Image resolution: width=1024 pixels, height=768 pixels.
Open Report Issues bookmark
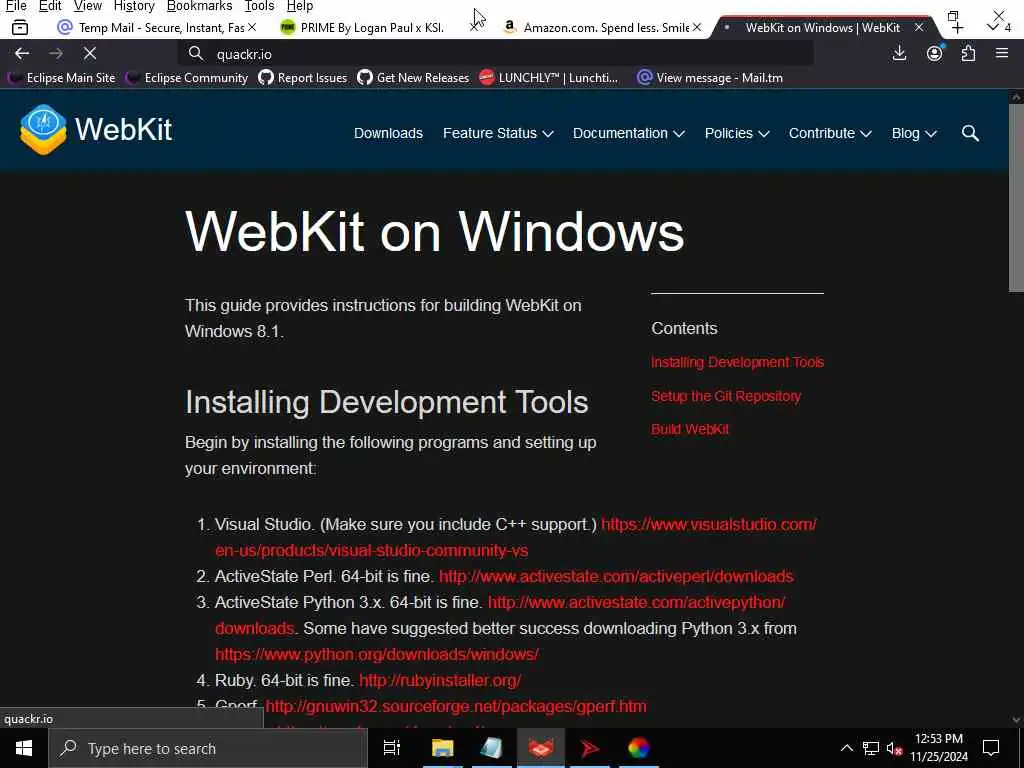(x=302, y=78)
